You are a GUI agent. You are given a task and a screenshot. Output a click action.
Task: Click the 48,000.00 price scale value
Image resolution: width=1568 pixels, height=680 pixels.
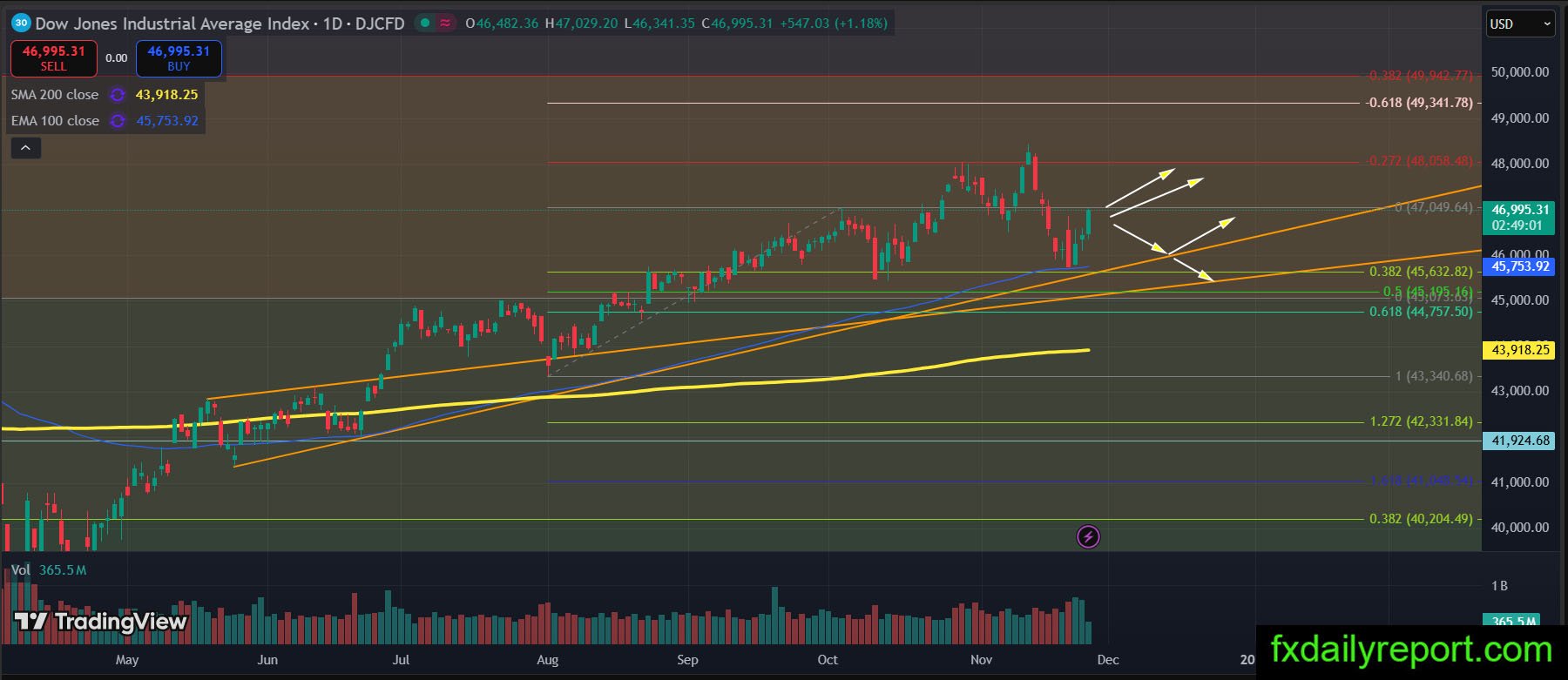click(x=1520, y=164)
